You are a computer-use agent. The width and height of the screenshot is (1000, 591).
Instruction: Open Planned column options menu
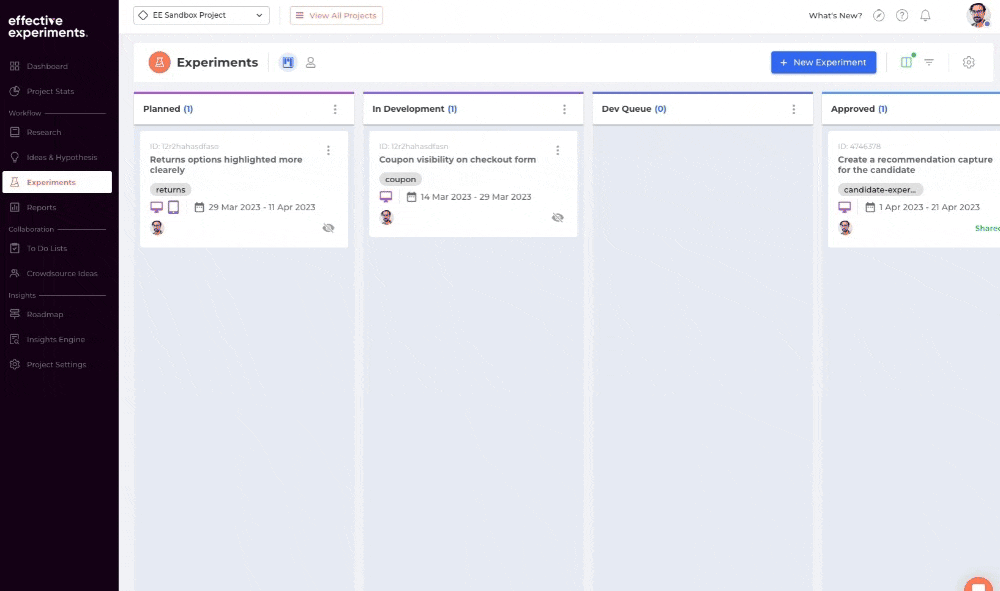click(335, 109)
